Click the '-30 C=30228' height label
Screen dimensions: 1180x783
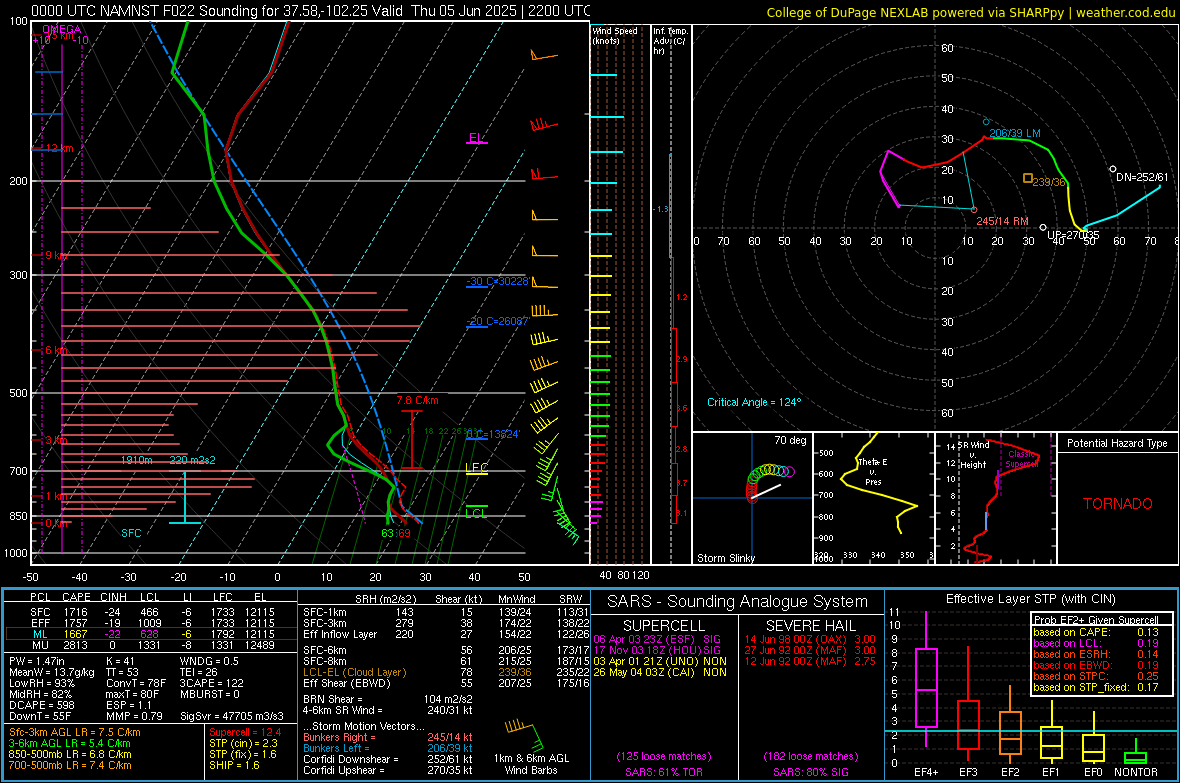tap(497, 282)
